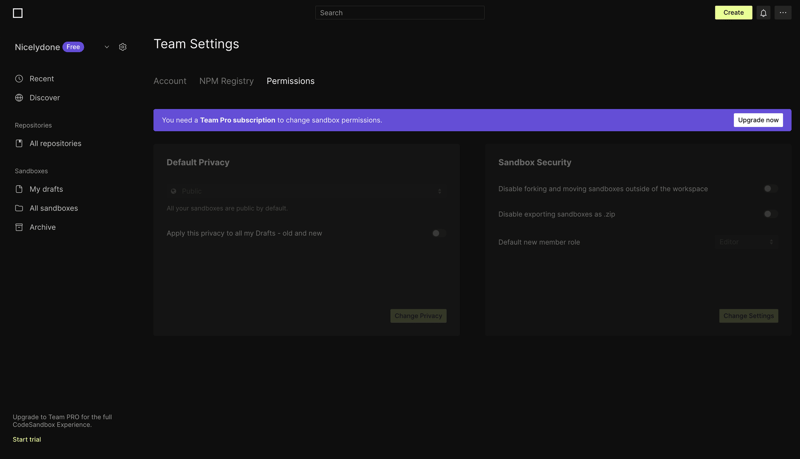800x459 pixels.
Task: Click the Default Privacy heading
Action: click(198, 162)
